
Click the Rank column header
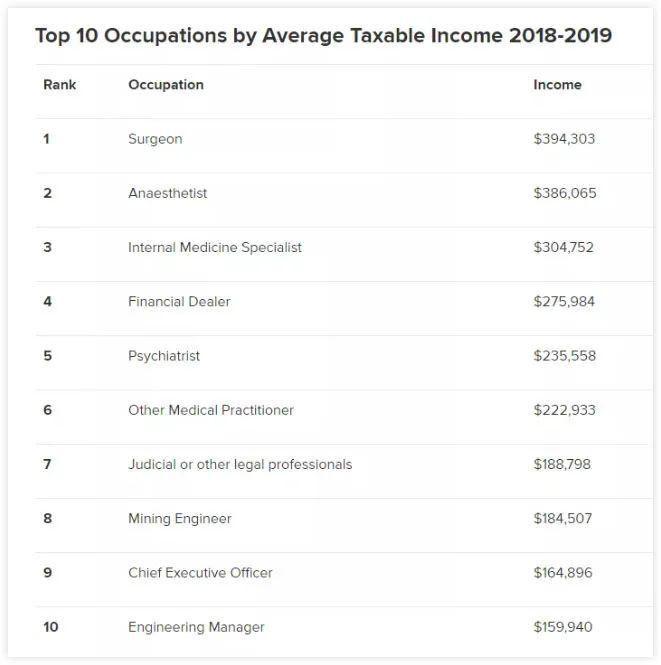point(59,85)
